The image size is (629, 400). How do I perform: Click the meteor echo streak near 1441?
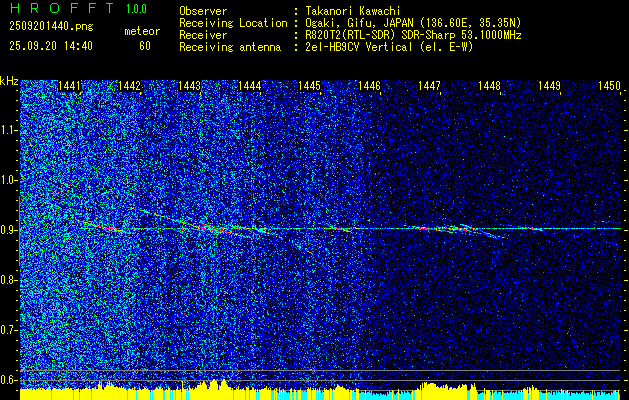point(103,227)
